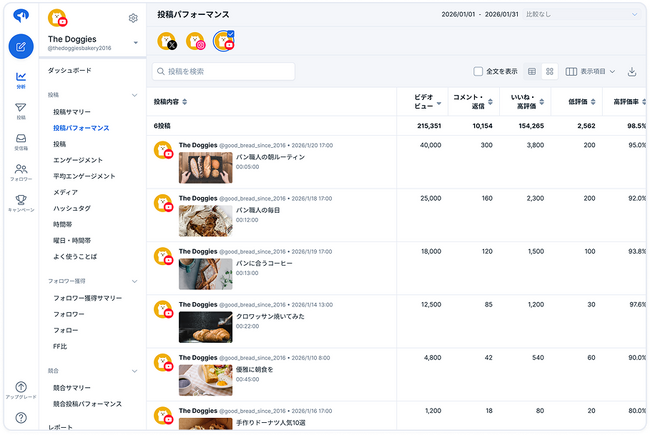Viewport: 650px width, 436px height.
Task: Open the help question mark icon
Action: pos(20,417)
